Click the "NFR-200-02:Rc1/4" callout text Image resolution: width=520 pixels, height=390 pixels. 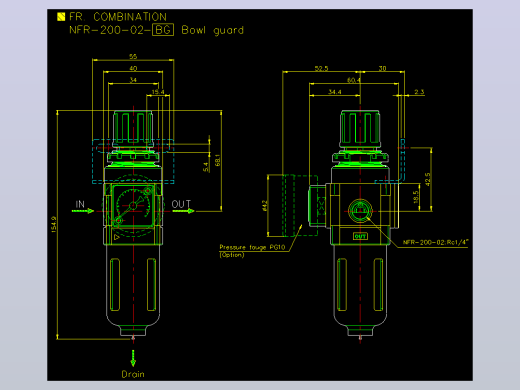pyautogui.click(x=436, y=242)
